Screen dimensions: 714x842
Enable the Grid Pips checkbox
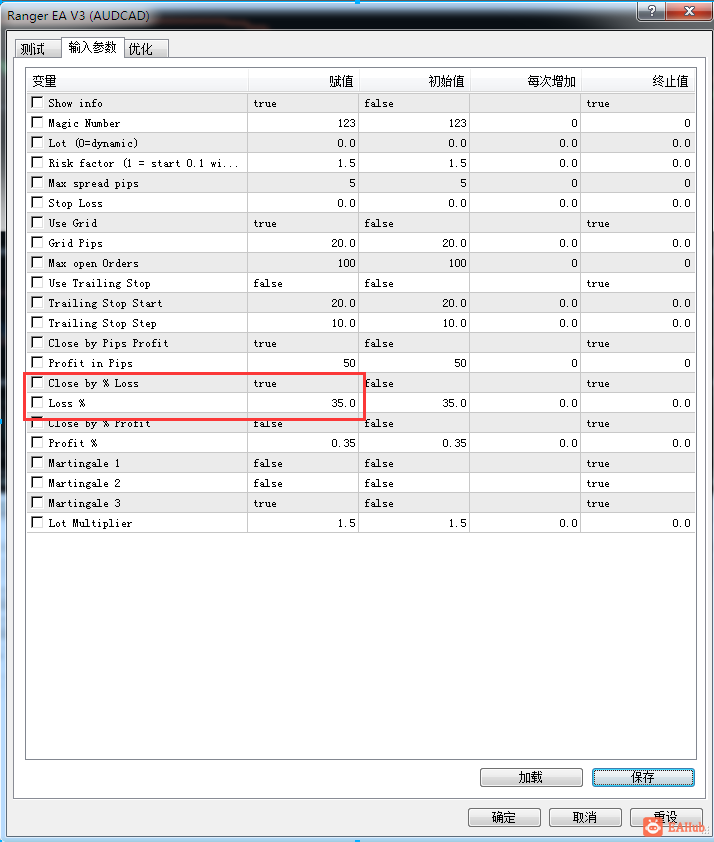pos(37,242)
